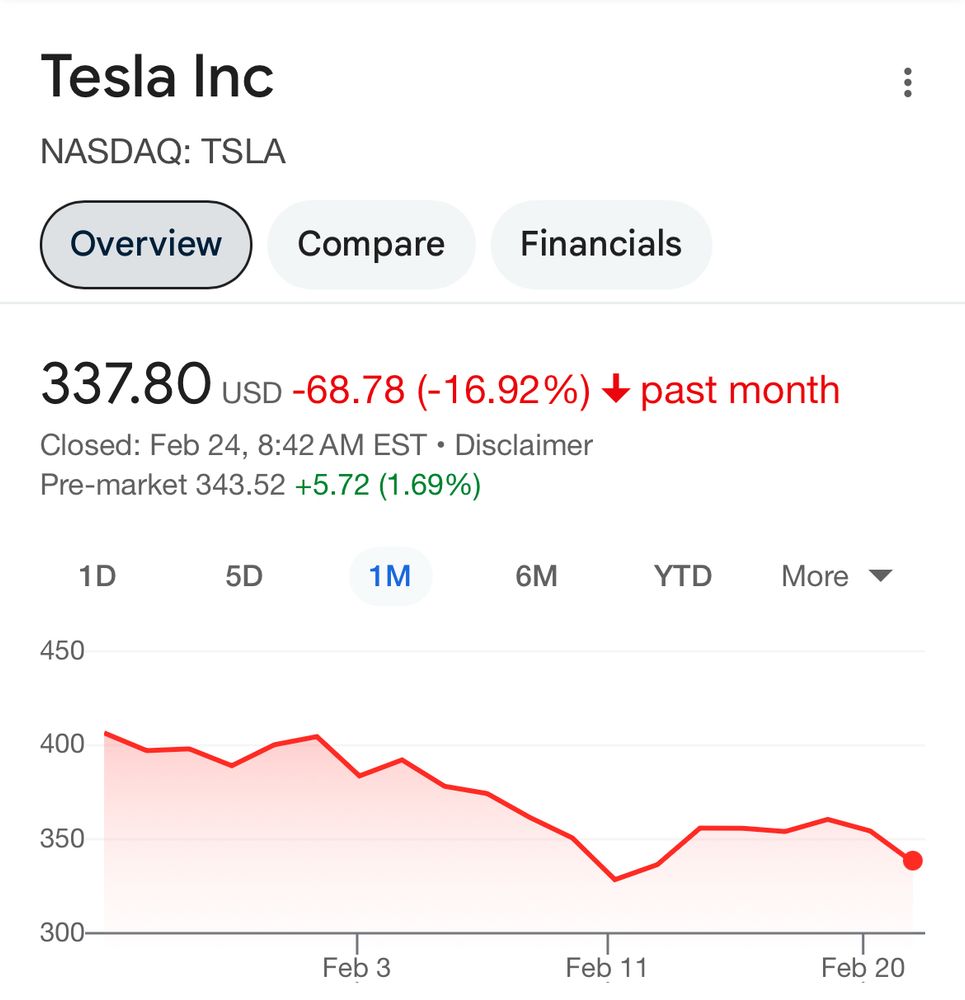Open the Financials tab

(601, 244)
